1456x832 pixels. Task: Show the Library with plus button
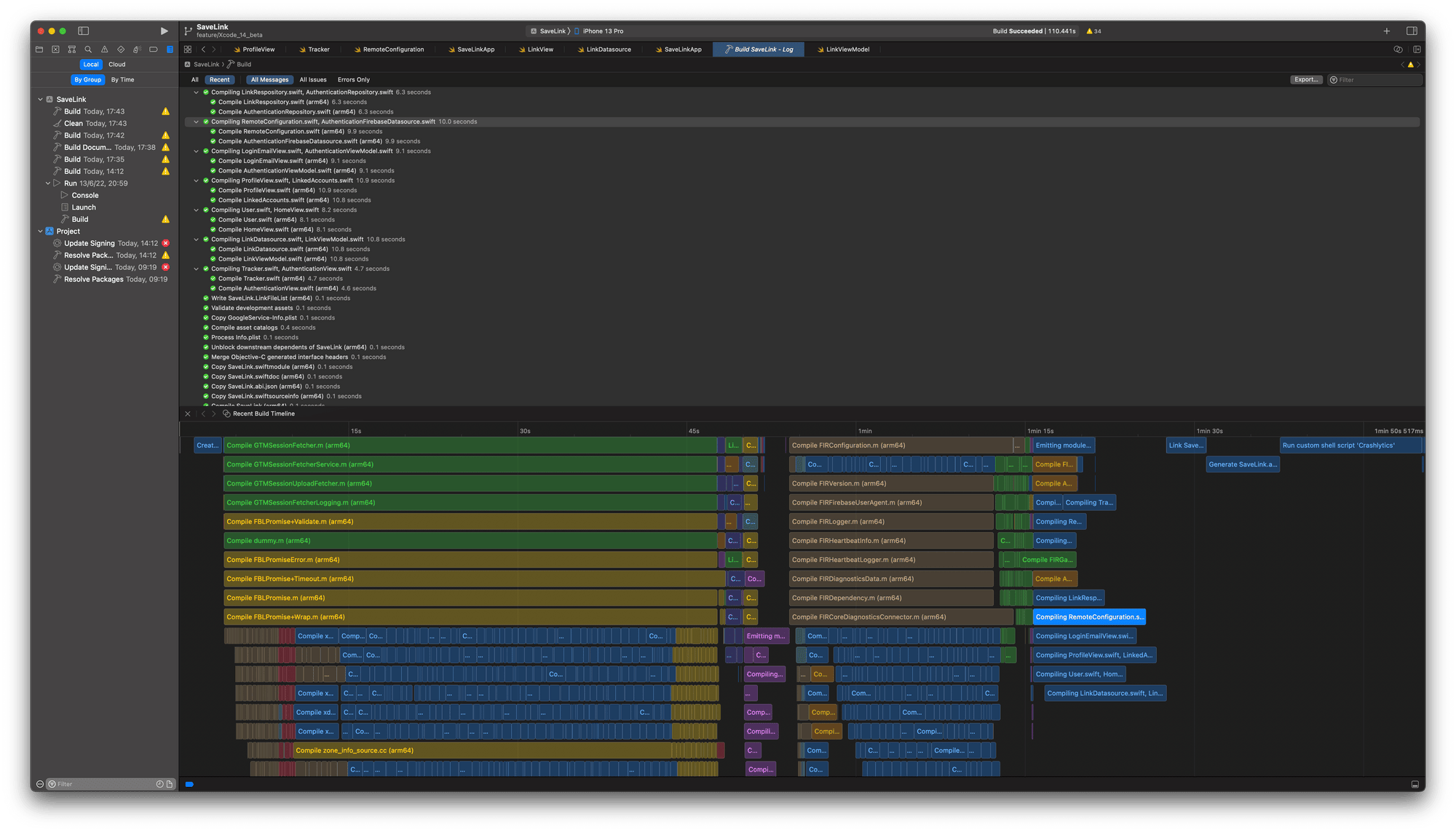click(x=1387, y=31)
